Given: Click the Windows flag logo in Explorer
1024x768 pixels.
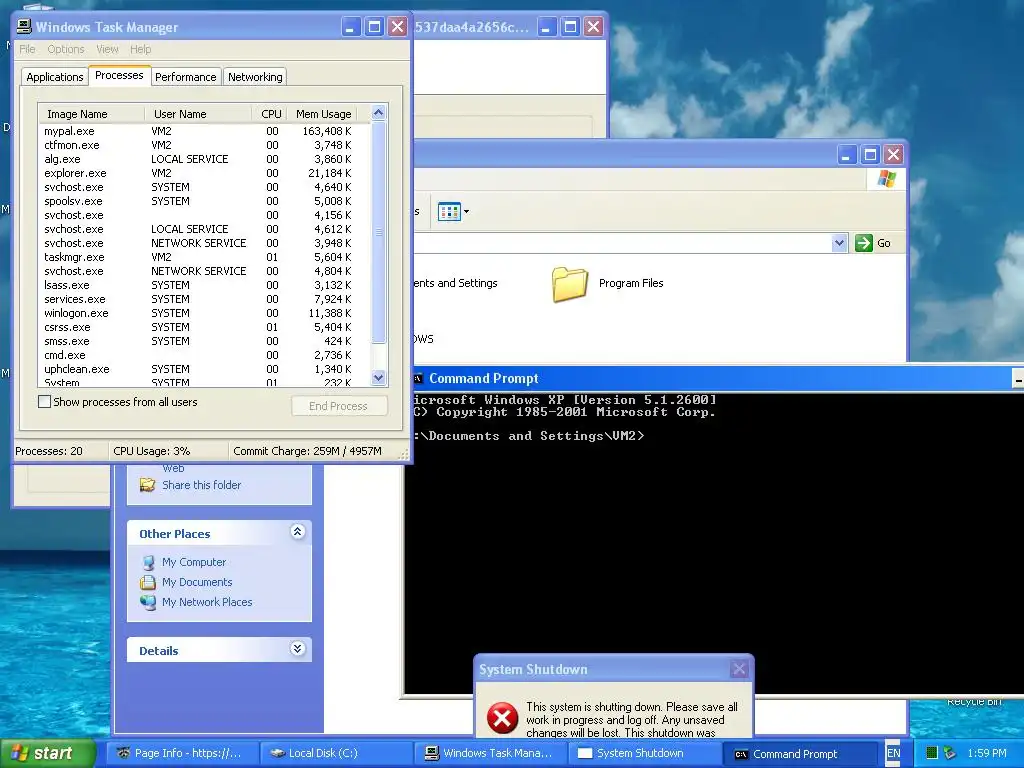Looking at the screenshot, I should coord(886,179).
